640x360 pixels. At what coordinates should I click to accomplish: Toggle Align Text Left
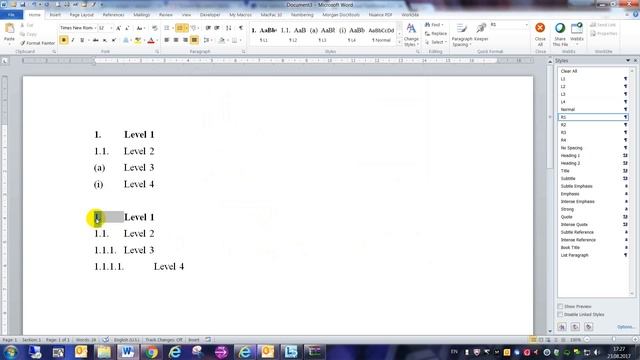[x=167, y=40]
